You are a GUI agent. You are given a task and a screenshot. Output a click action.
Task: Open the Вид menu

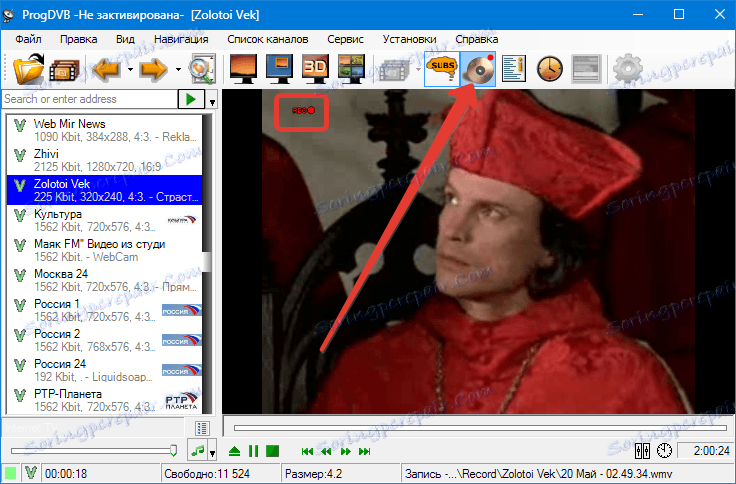[125, 39]
